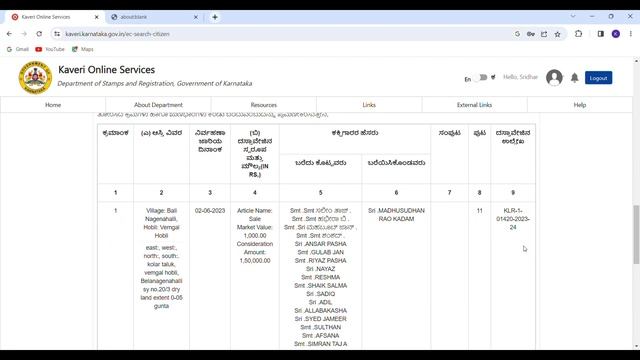The height and width of the screenshot is (360, 640).
Task: Select the name ANSAR PASHA
Action: [320, 244]
